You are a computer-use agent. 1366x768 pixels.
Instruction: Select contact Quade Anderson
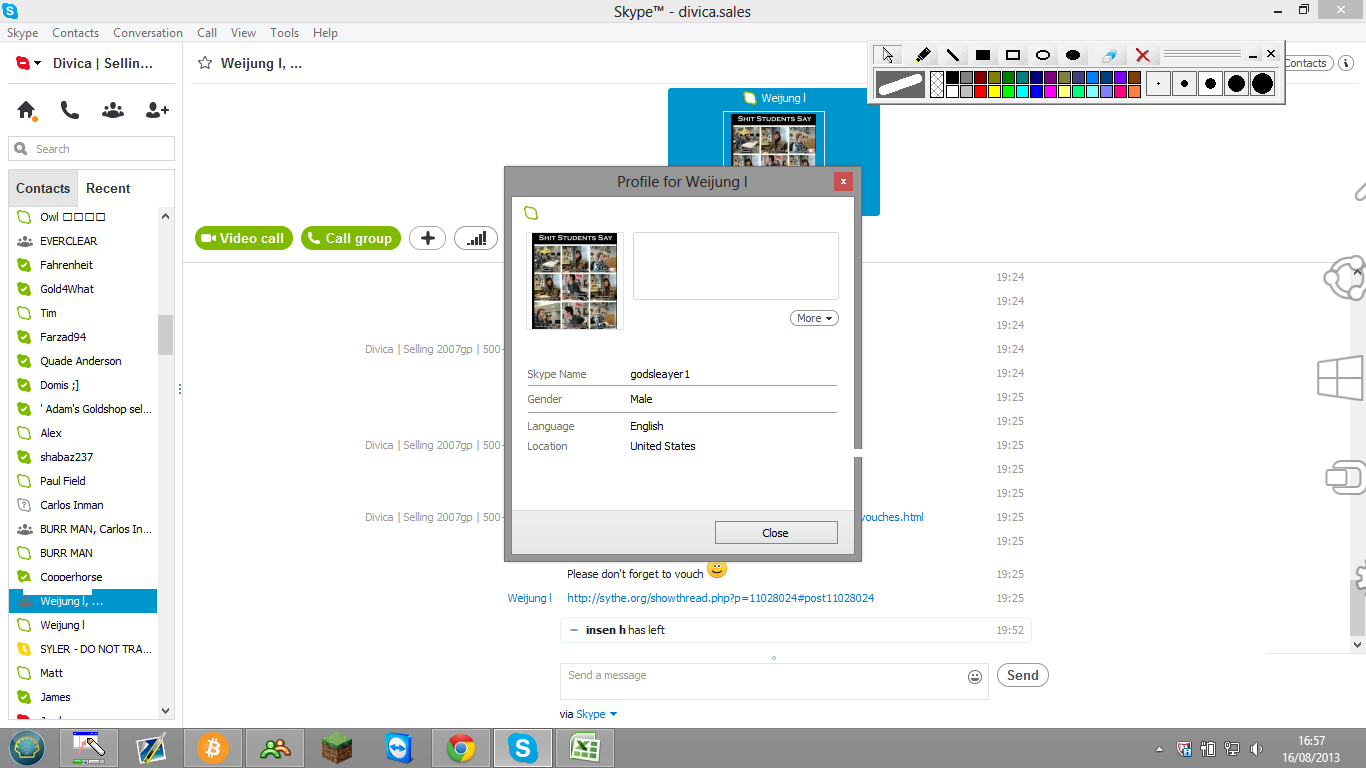[x=83, y=361]
